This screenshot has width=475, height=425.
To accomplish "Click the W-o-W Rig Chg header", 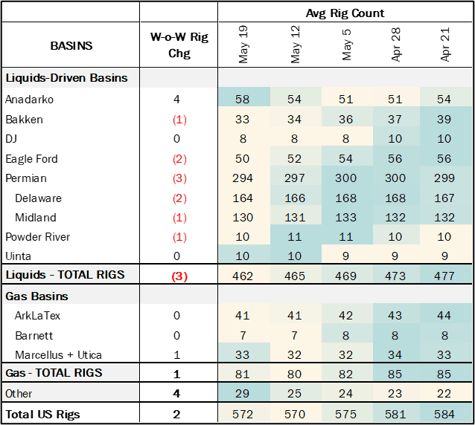I will tap(179, 45).
